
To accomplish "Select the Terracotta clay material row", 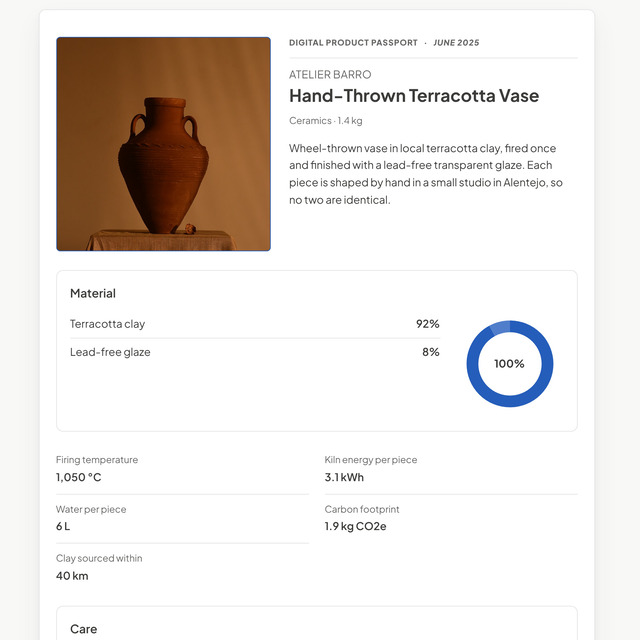I will (255, 324).
